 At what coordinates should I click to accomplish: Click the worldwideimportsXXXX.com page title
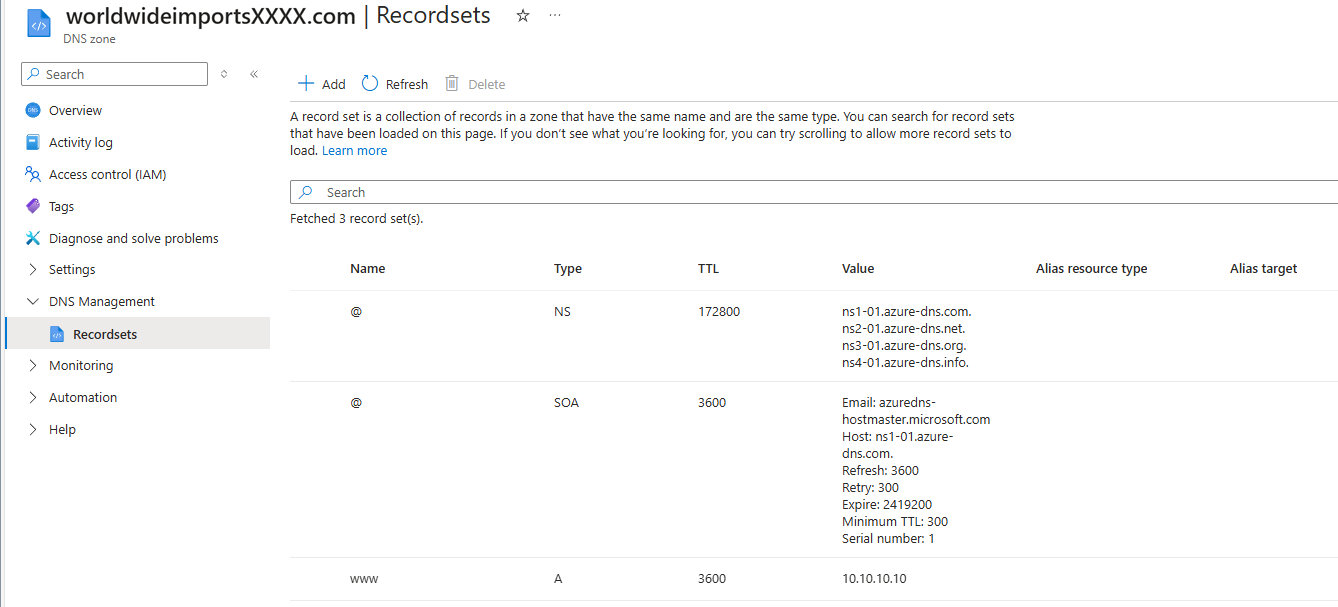pos(210,16)
